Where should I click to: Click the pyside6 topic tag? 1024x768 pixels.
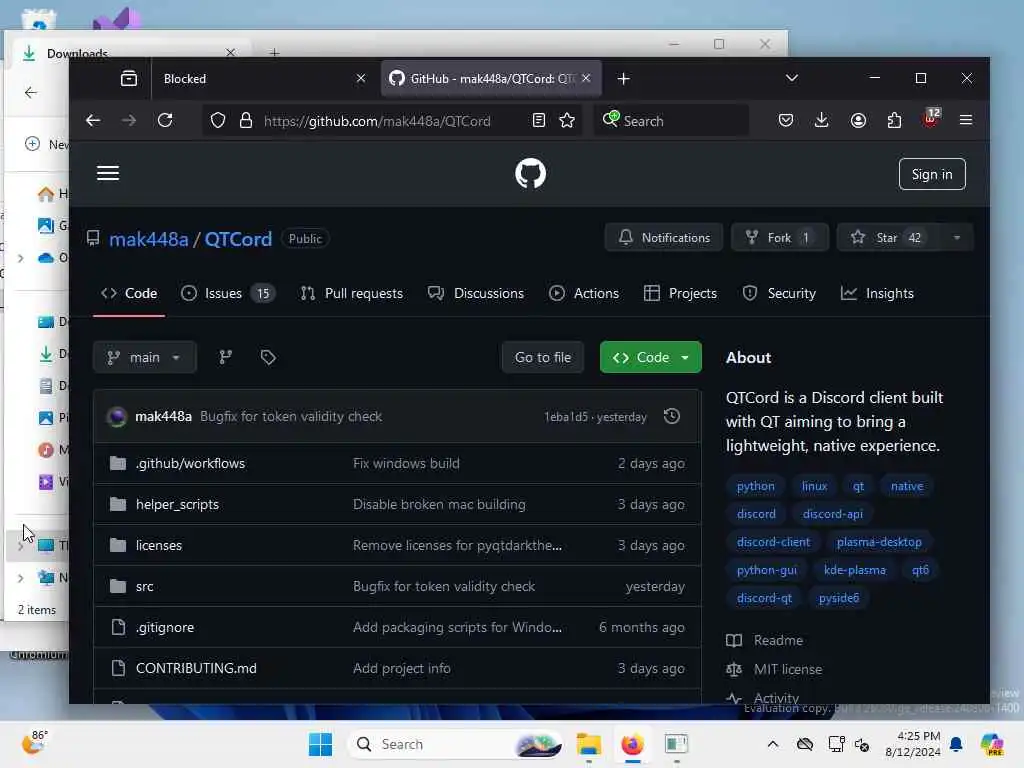click(839, 598)
